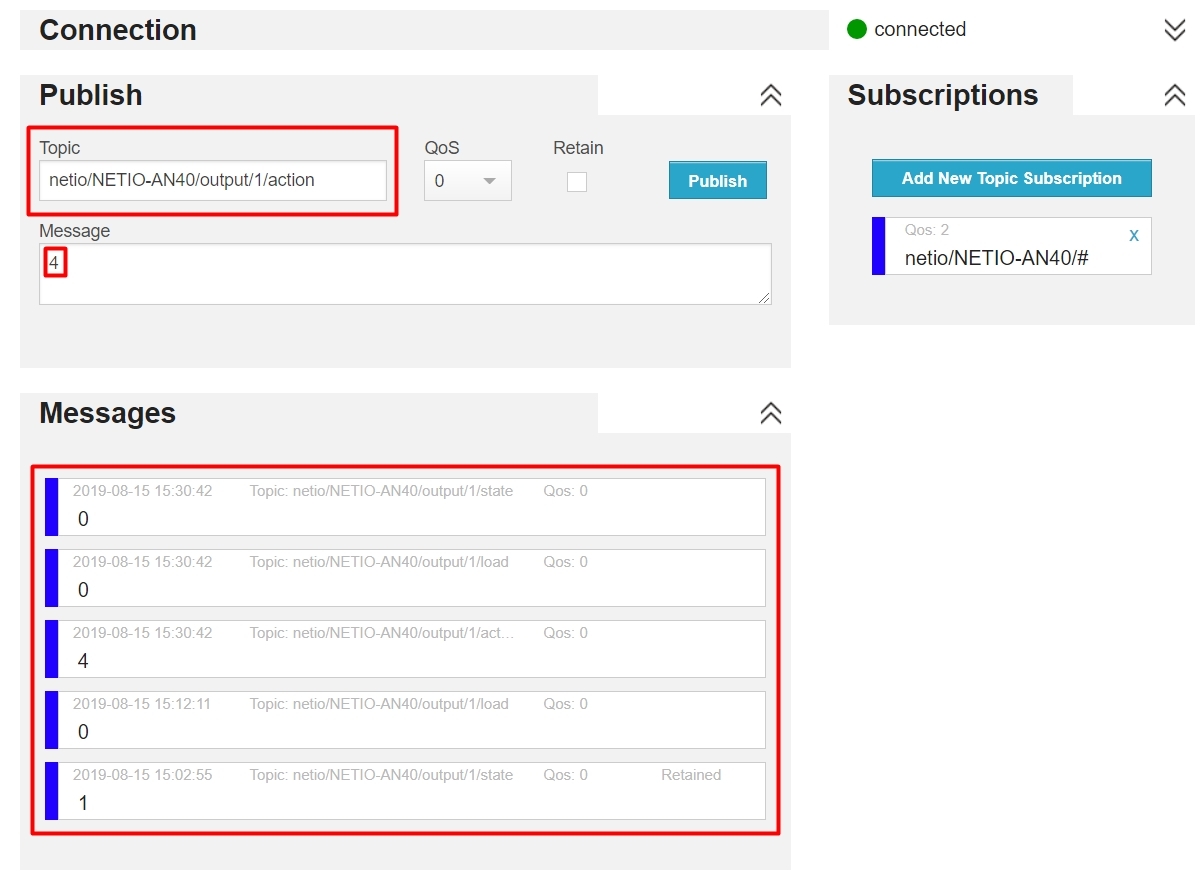Click the Connection header title
The width and height of the screenshot is (1204, 883).
[x=118, y=30]
